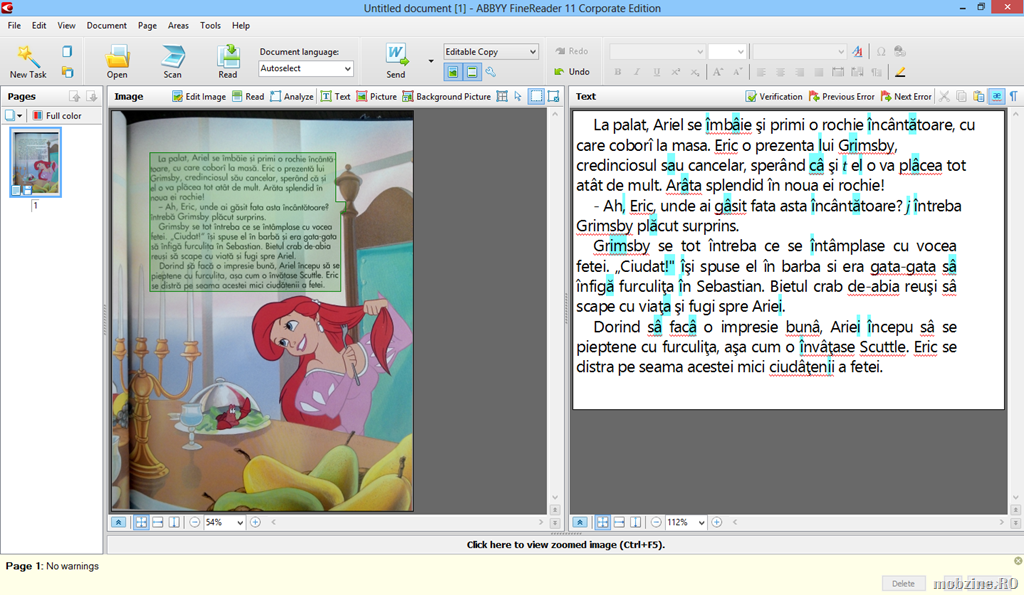Viewport: 1024px width, 595px height.
Task: Click the Undo arrow button
Action: pos(572,72)
